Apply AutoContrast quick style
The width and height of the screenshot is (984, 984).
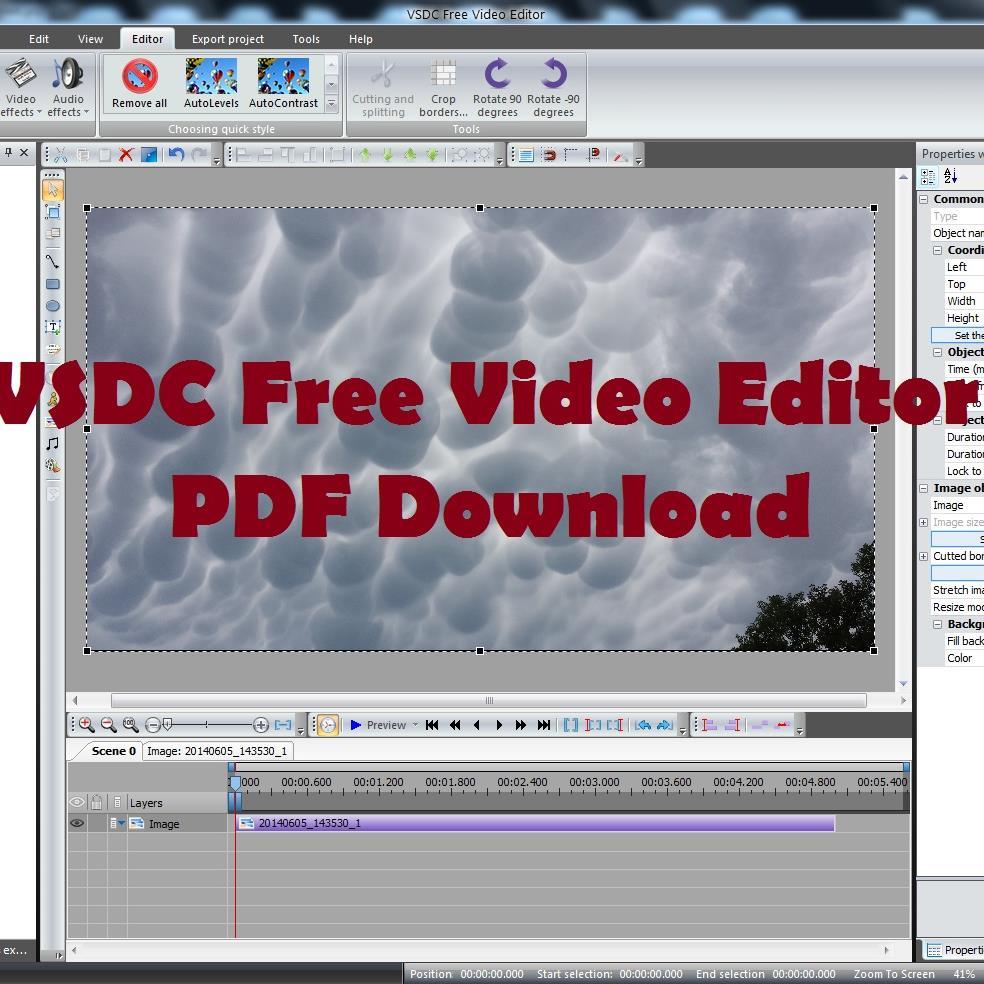click(283, 84)
